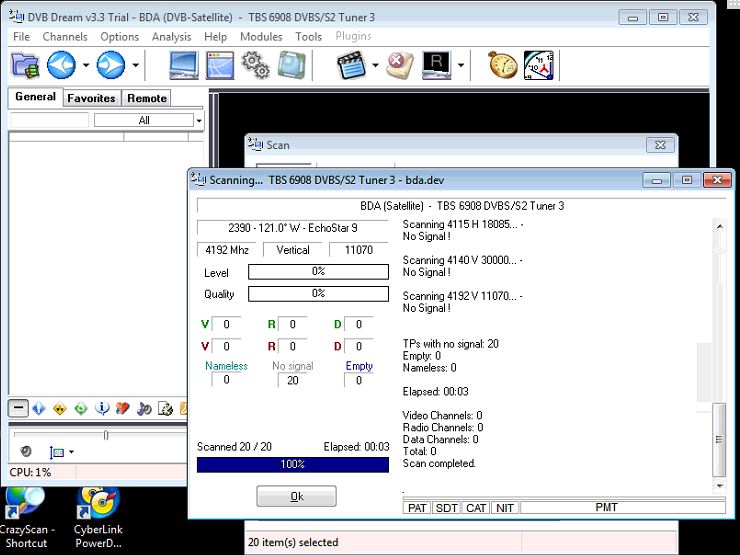Open CyberLink PowerDVD desktop shortcut

[x=98, y=519]
